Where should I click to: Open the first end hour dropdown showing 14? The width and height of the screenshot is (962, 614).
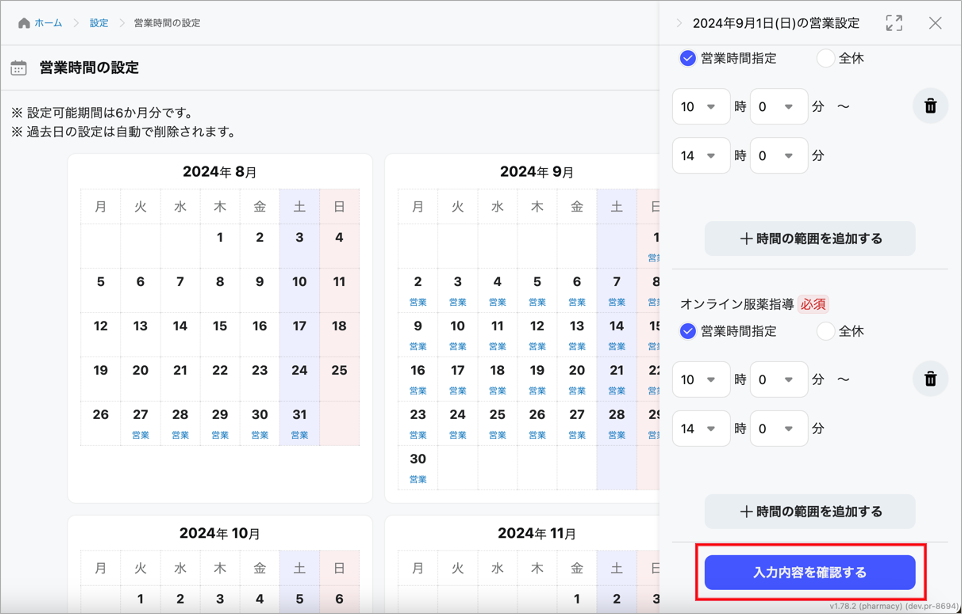tap(700, 156)
